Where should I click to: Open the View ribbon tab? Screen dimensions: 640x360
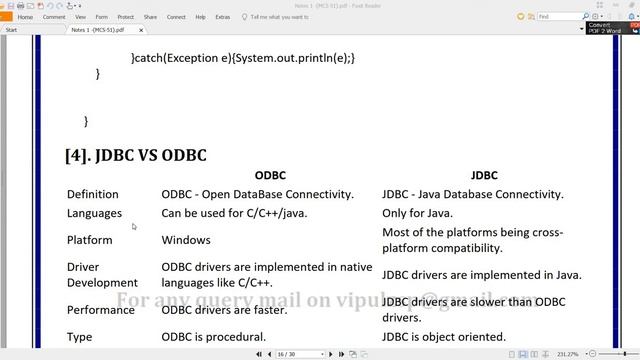point(80,17)
